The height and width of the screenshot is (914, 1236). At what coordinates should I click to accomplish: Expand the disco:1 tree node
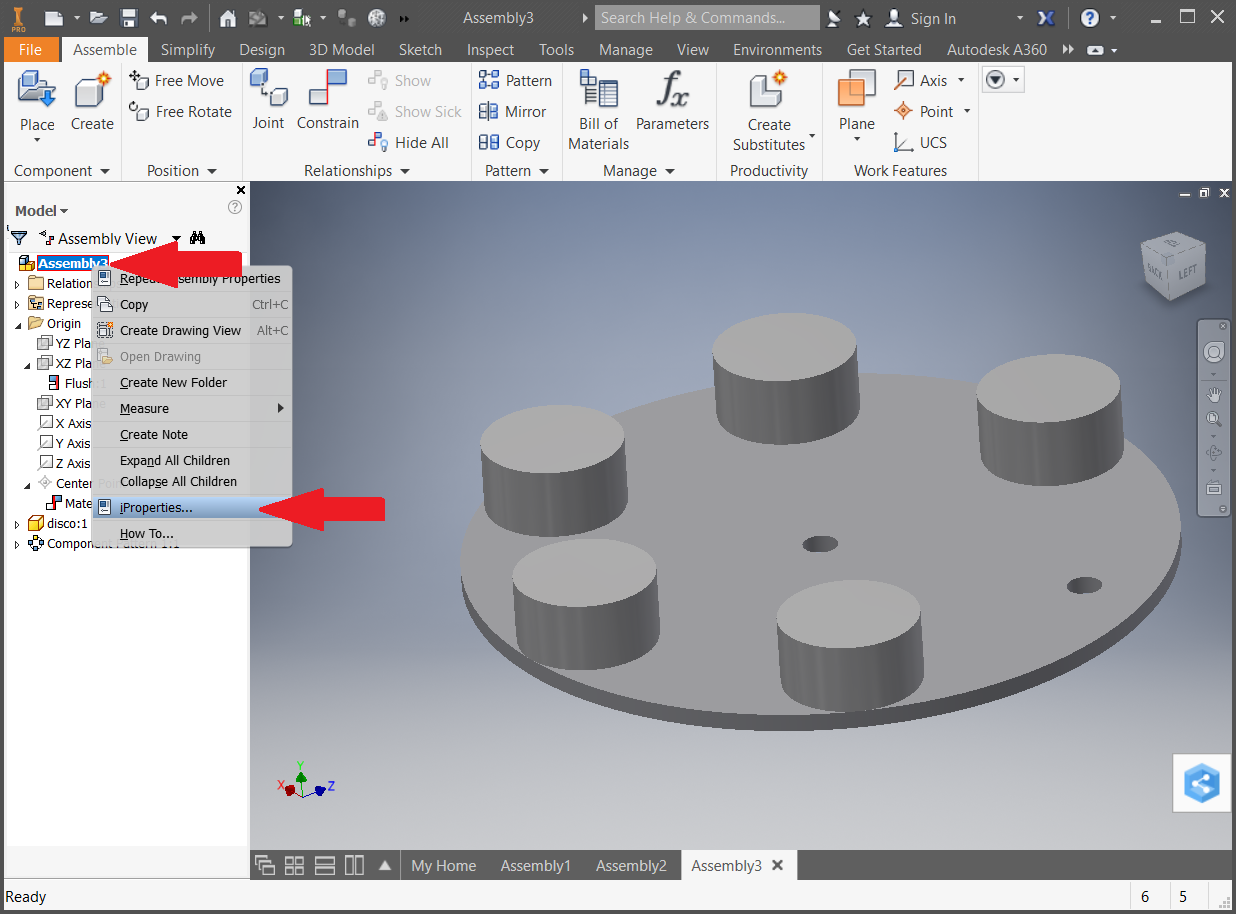[x=17, y=524]
